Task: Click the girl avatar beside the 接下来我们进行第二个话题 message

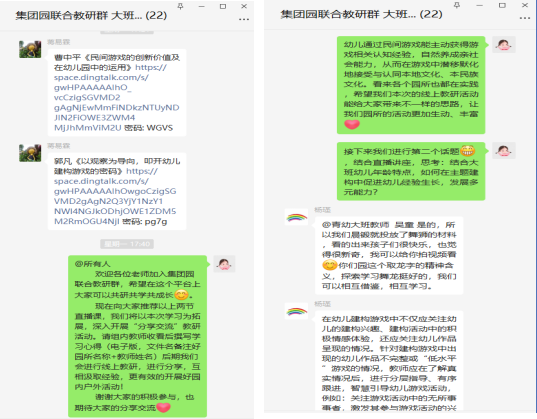Action: click(x=504, y=150)
